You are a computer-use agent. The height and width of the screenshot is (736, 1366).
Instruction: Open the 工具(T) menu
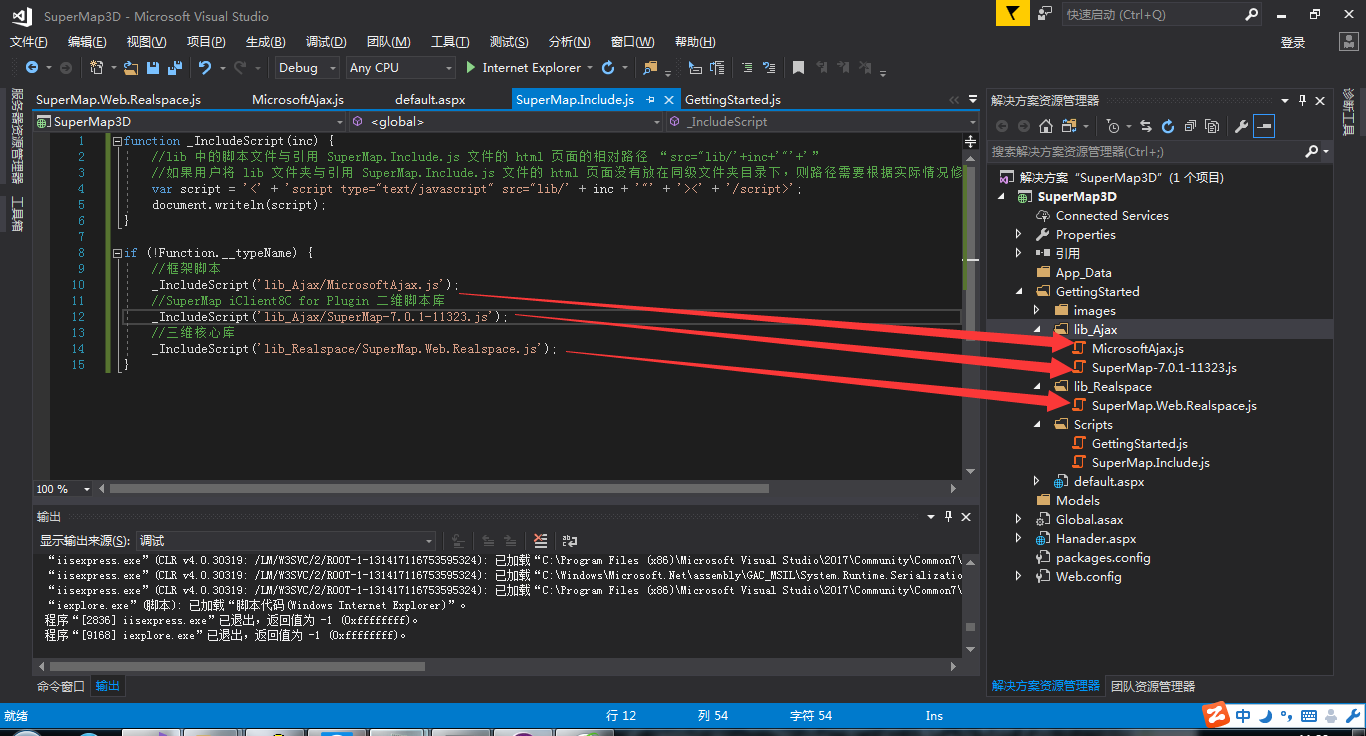click(x=450, y=42)
